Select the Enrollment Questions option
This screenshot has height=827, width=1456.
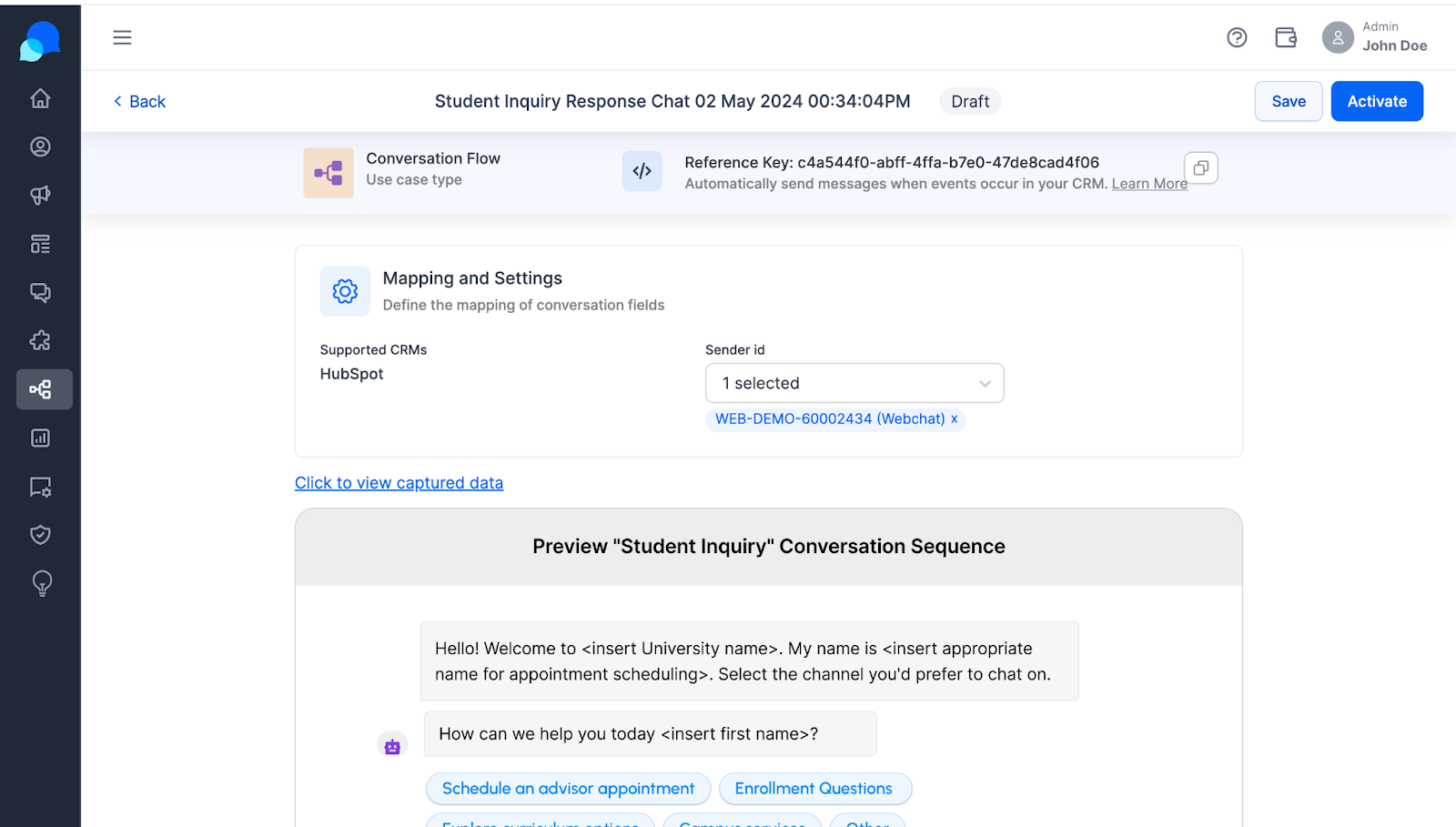click(814, 789)
